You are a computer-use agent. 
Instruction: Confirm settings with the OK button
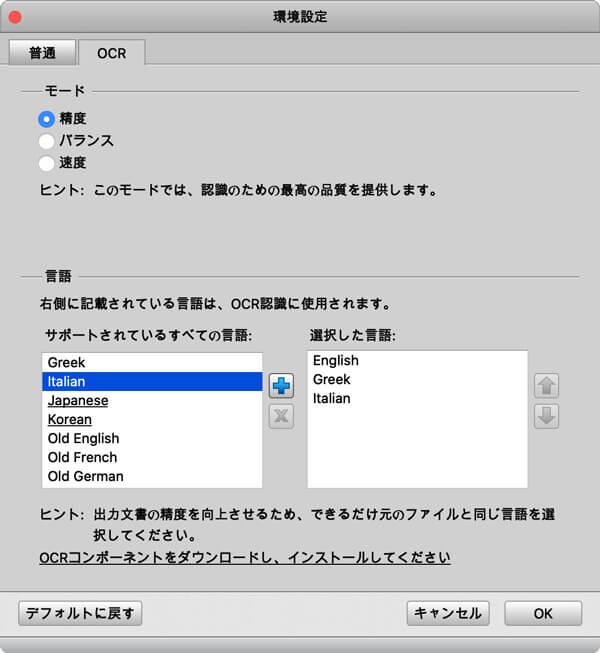coord(543,613)
